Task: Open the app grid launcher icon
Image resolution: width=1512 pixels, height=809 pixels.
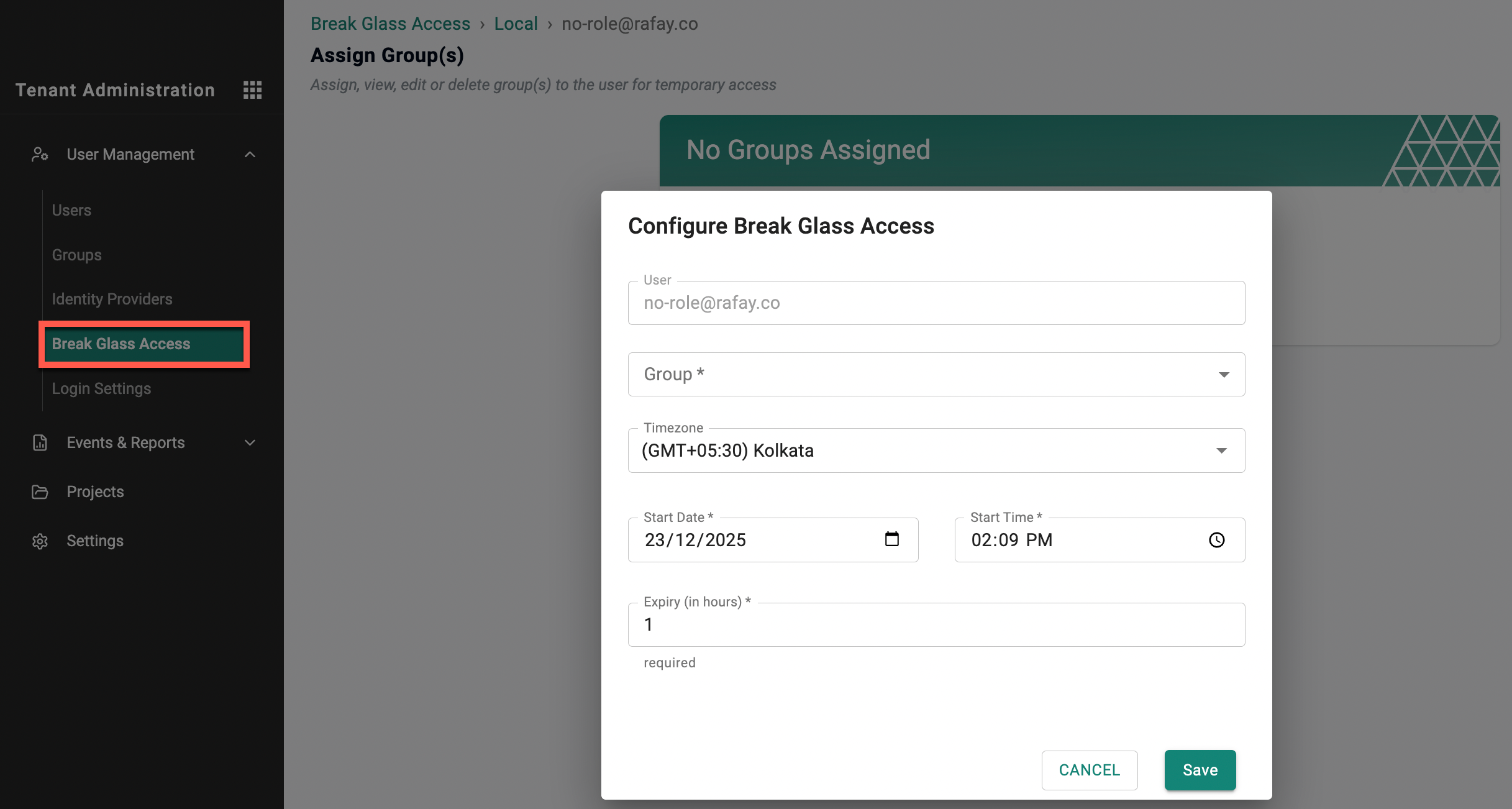Action: pyautogui.click(x=252, y=90)
